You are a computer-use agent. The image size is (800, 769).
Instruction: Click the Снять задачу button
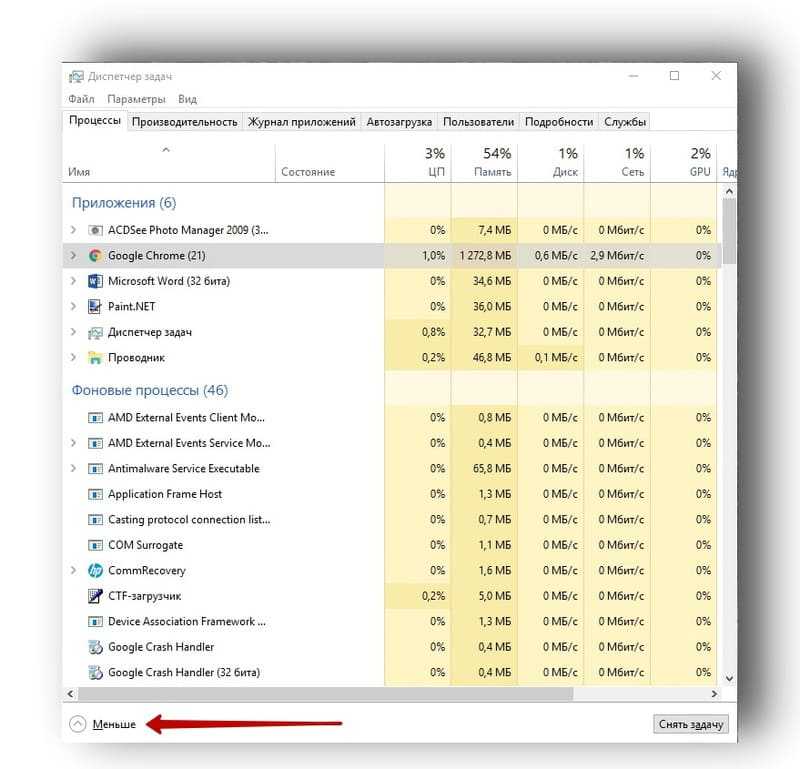pos(691,724)
